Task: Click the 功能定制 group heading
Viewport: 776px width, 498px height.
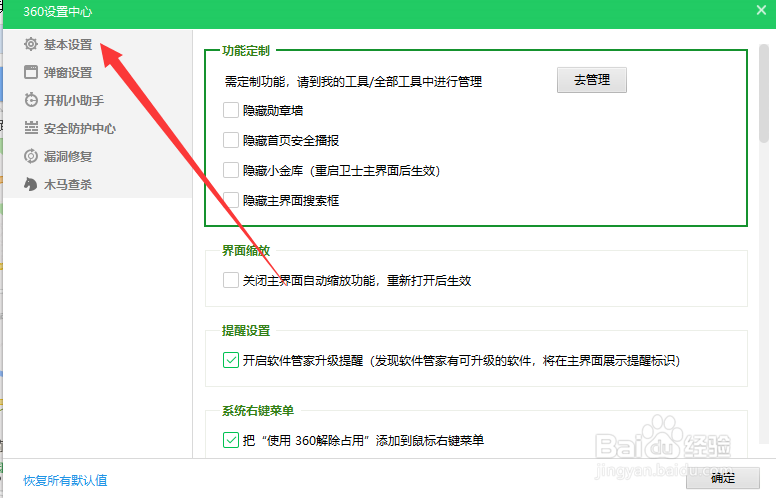Action: 246,50
